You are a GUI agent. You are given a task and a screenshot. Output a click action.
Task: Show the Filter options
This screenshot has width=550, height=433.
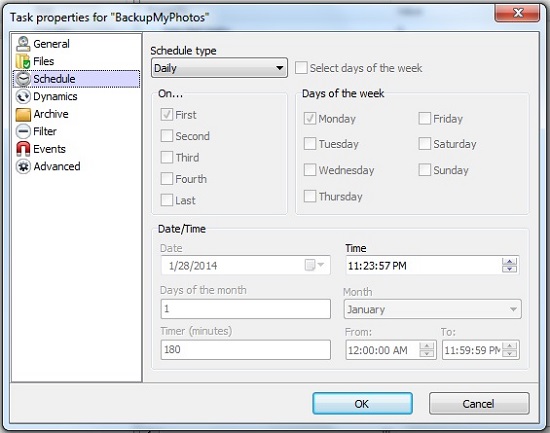pos(45,132)
